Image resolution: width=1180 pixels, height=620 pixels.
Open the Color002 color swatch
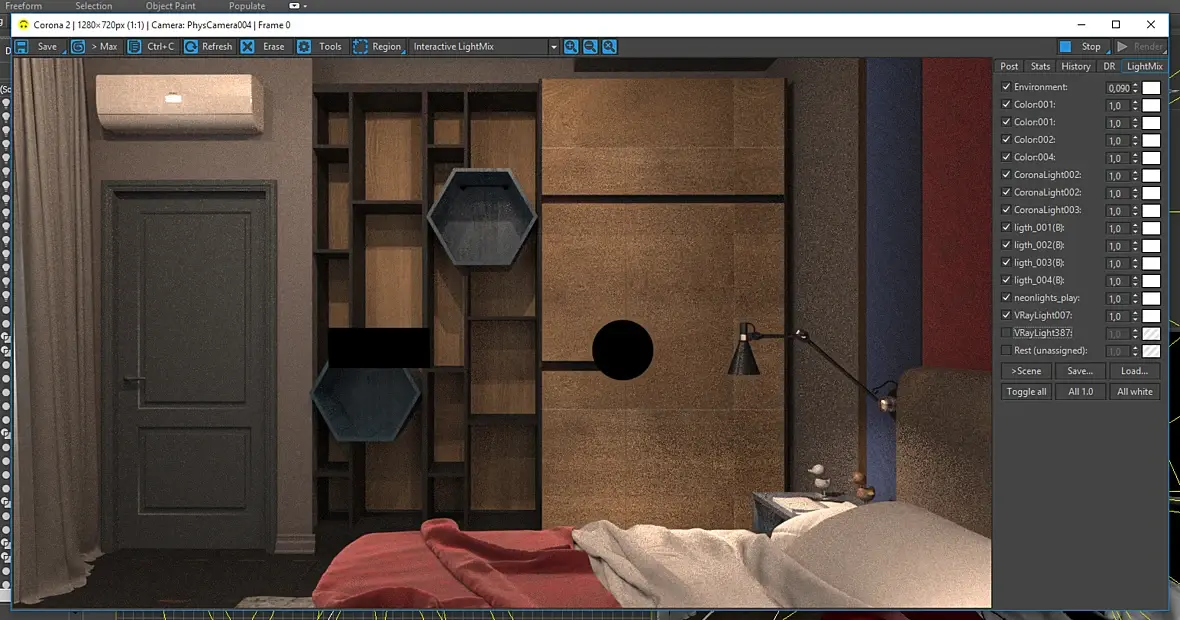tap(1151, 141)
